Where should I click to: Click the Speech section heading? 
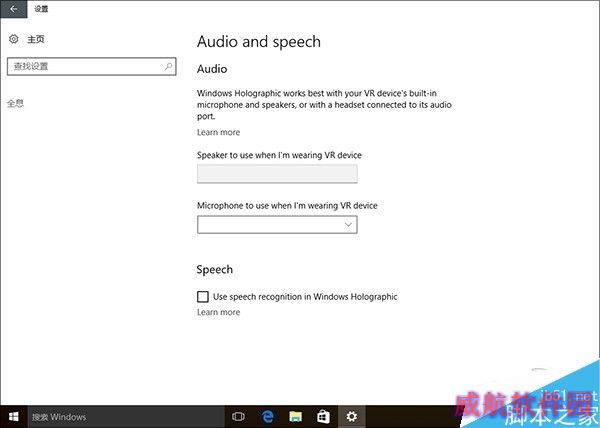pyautogui.click(x=215, y=270)
